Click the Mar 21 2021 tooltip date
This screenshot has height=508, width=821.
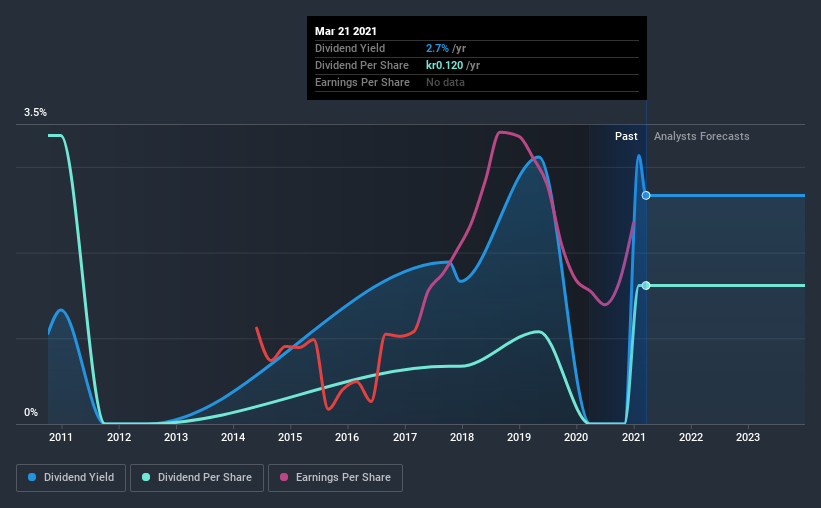tap(346, 31)
